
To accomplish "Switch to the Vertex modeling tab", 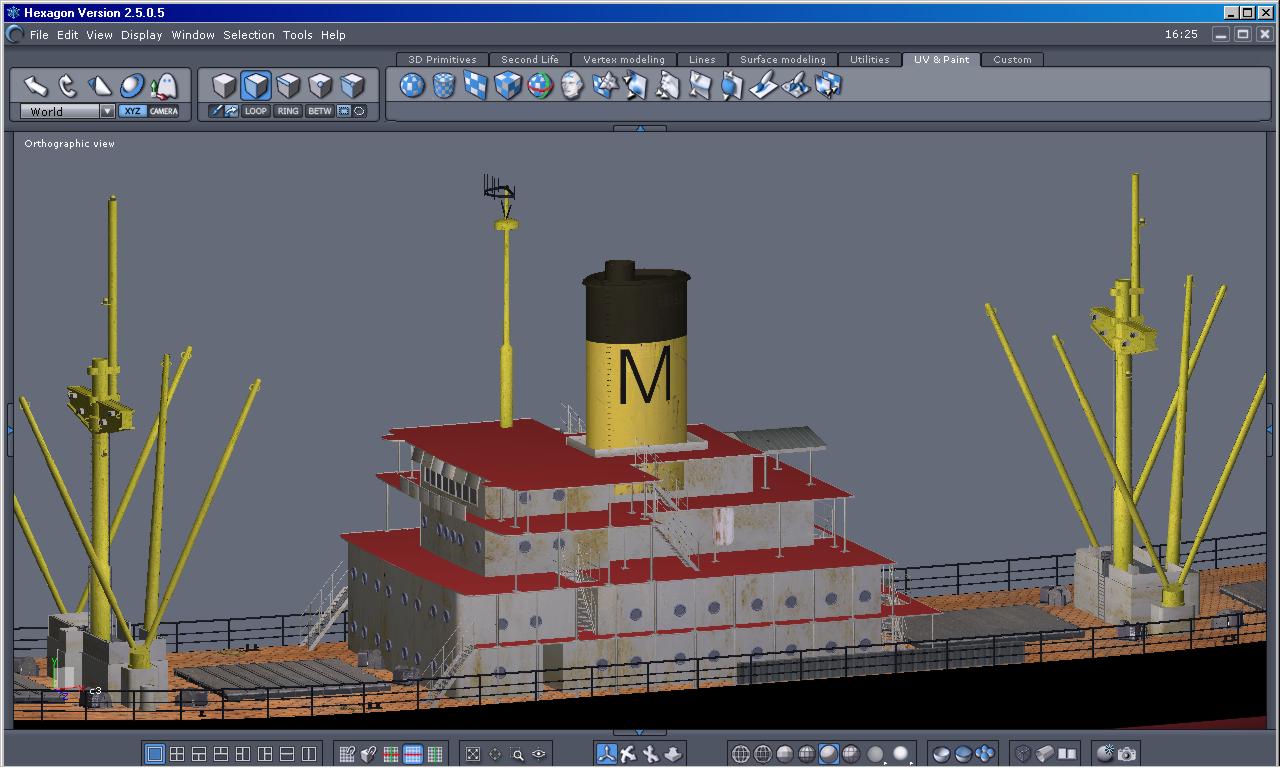I will pyautogui.click(x=623, y=60).
